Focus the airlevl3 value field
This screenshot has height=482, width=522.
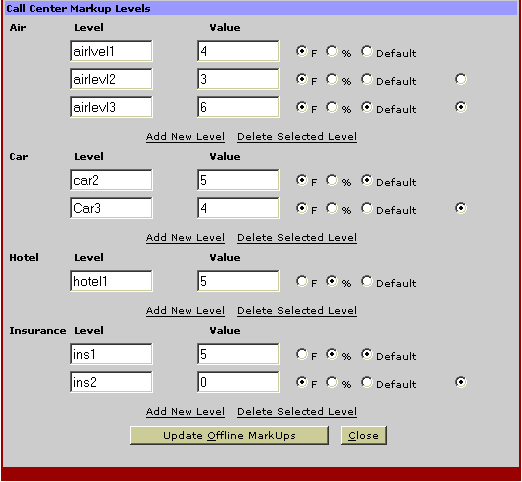[238, 107]
